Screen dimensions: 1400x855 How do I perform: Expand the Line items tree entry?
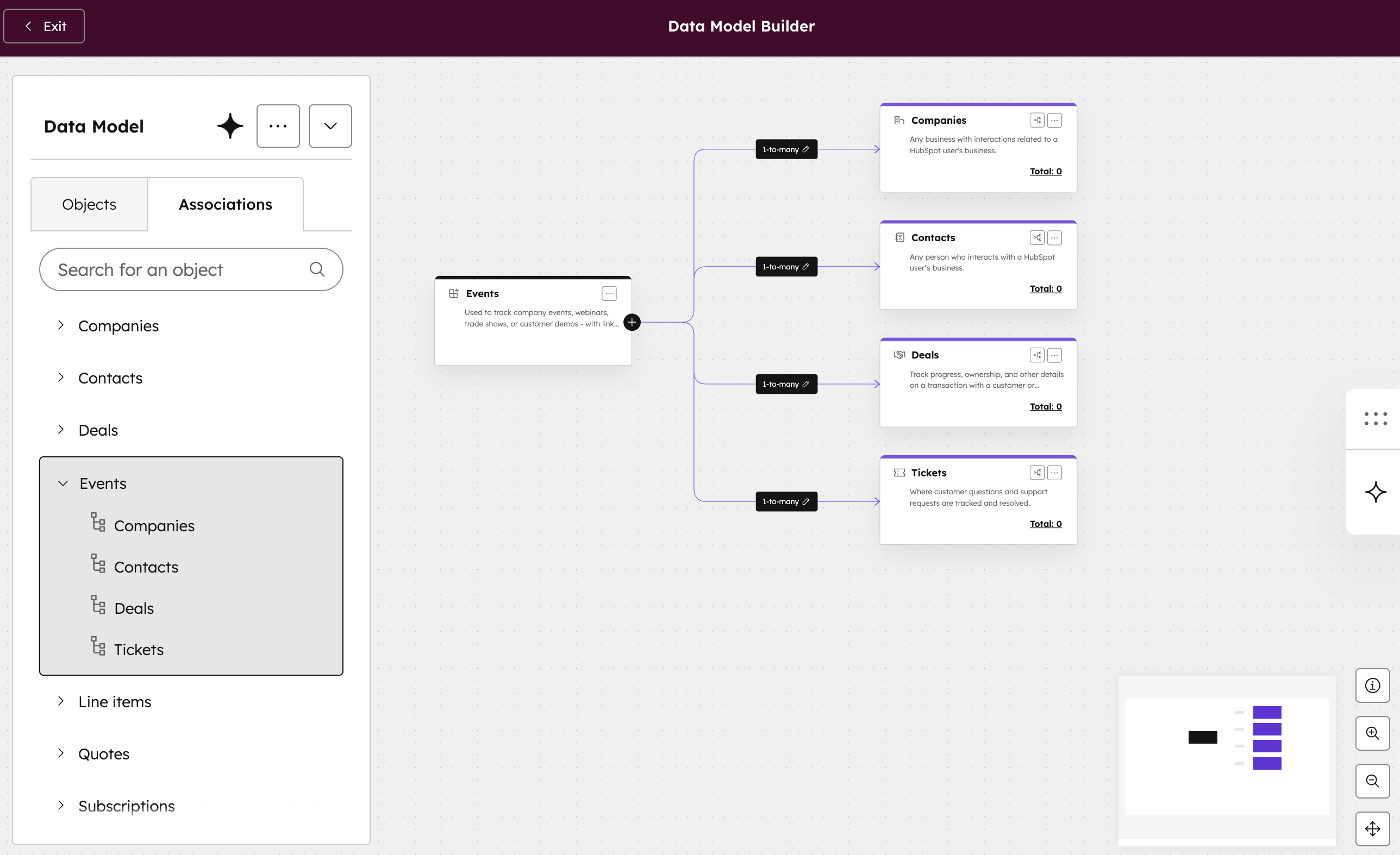click(x=61, y=701)
